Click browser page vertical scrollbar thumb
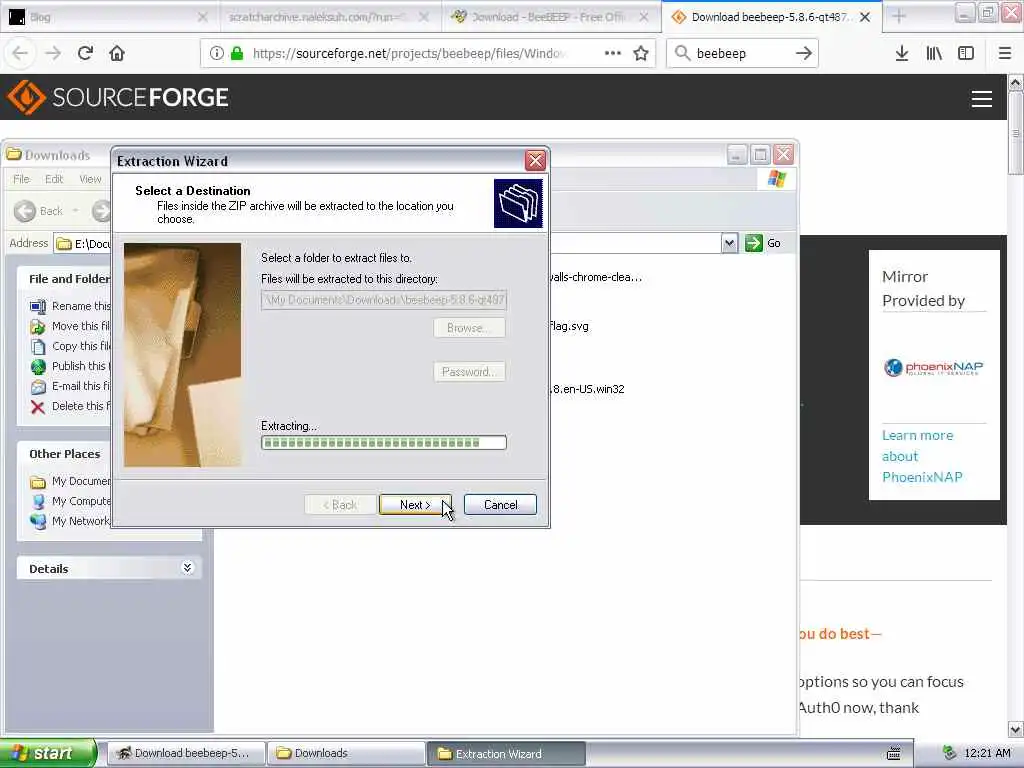Image resolution: width=1024 pixels, height=768 pixels. click(x=1016, y=134)
